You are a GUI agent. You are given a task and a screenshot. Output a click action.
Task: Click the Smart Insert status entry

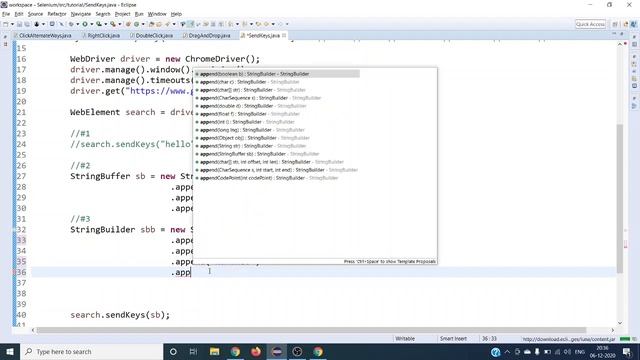[453, 339]
